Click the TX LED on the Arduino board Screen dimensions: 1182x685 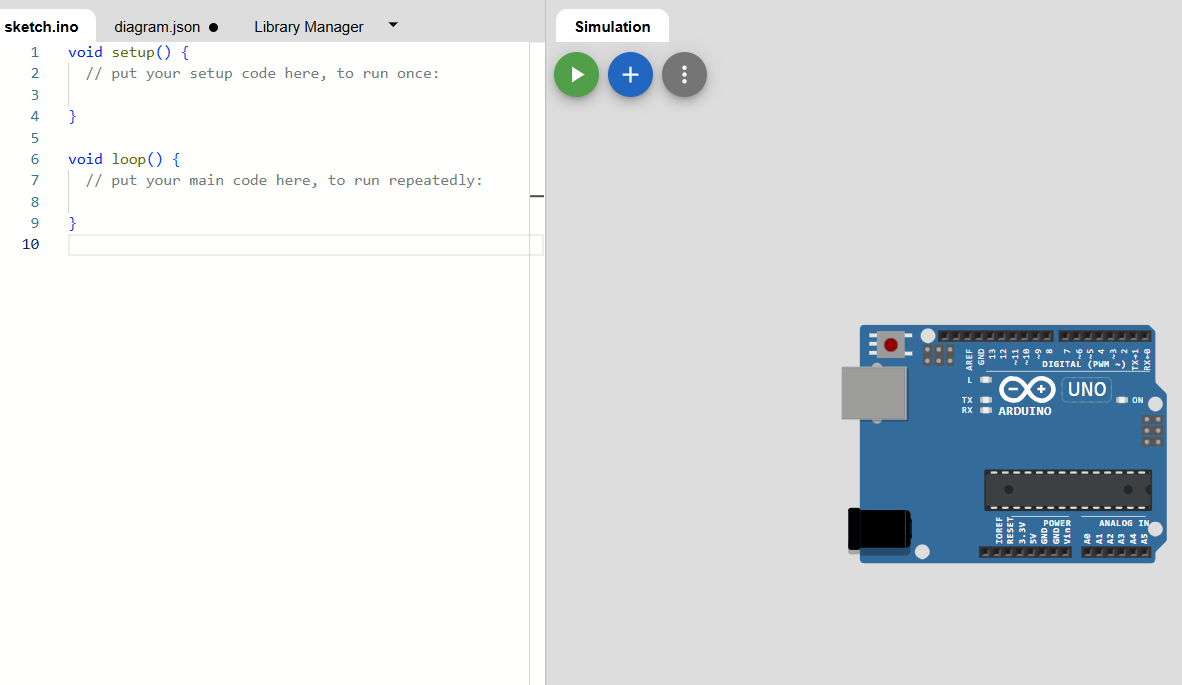pos(985,400)
